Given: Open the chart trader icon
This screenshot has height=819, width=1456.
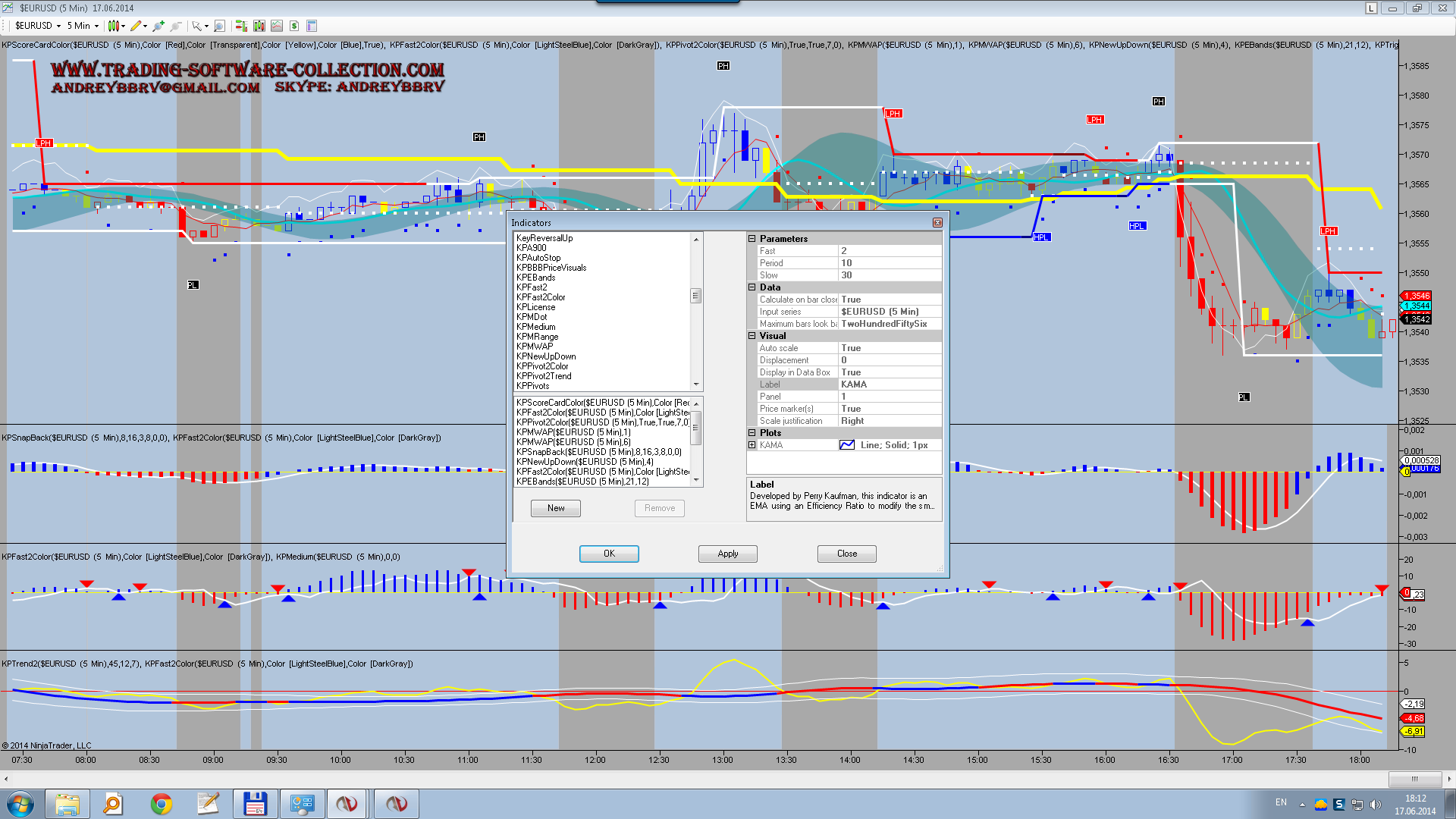Looking at the screenshot, I should (x=241, y=26).
